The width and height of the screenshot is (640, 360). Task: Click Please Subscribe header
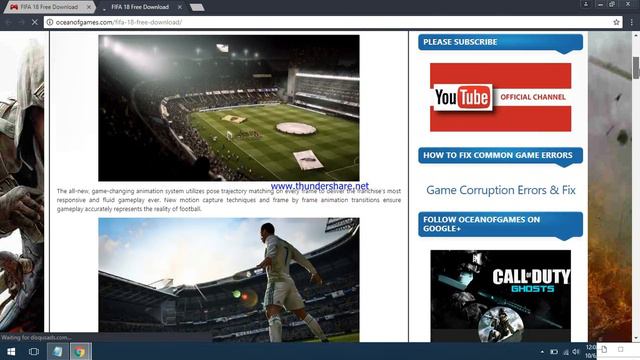click(500, 42)
